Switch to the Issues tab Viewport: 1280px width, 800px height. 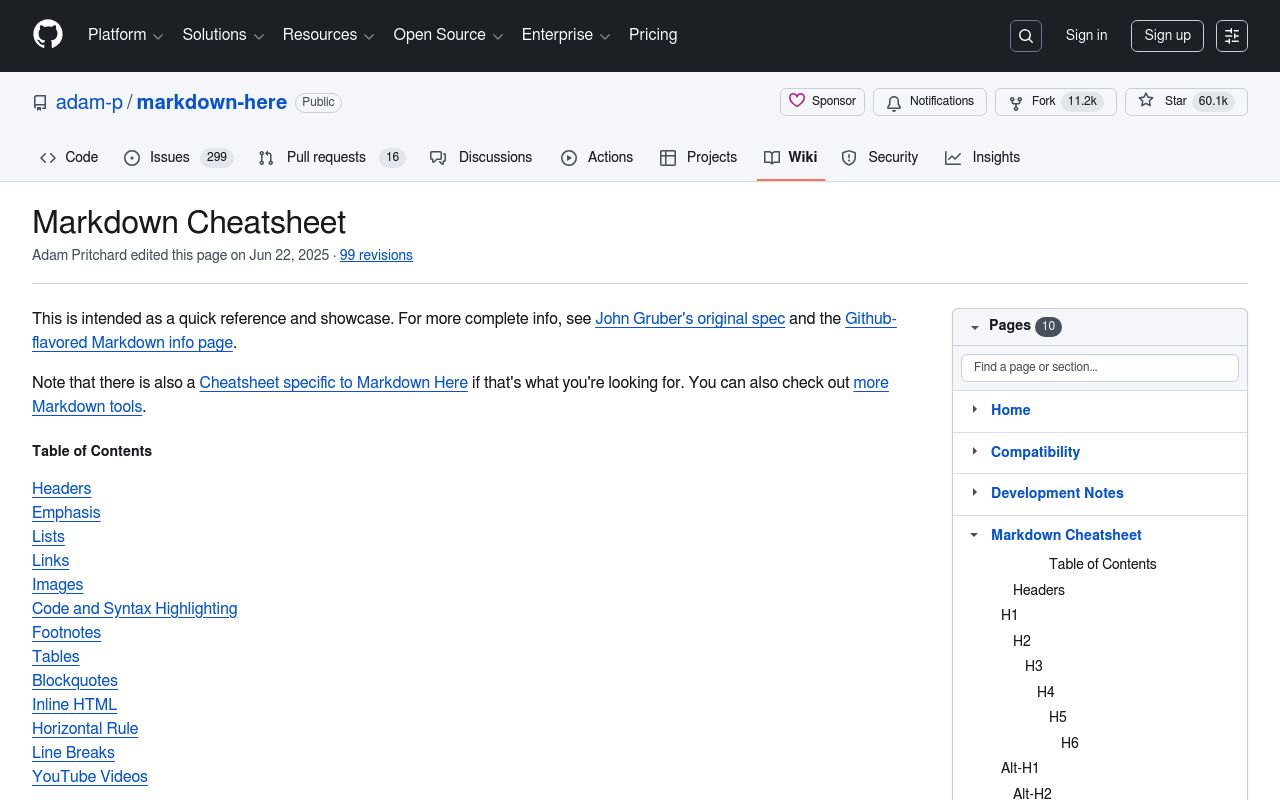pyautogui.click(x=169, y=157)
